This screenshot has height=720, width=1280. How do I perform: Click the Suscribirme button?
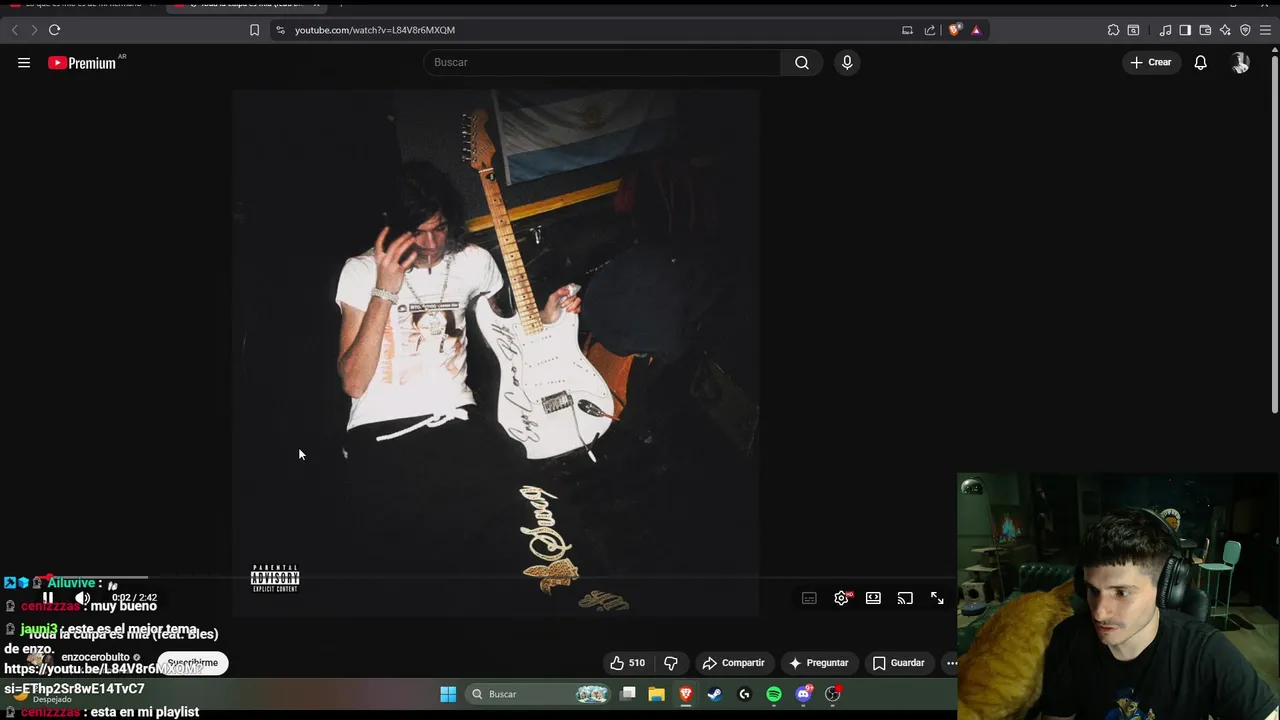(192, 663)
